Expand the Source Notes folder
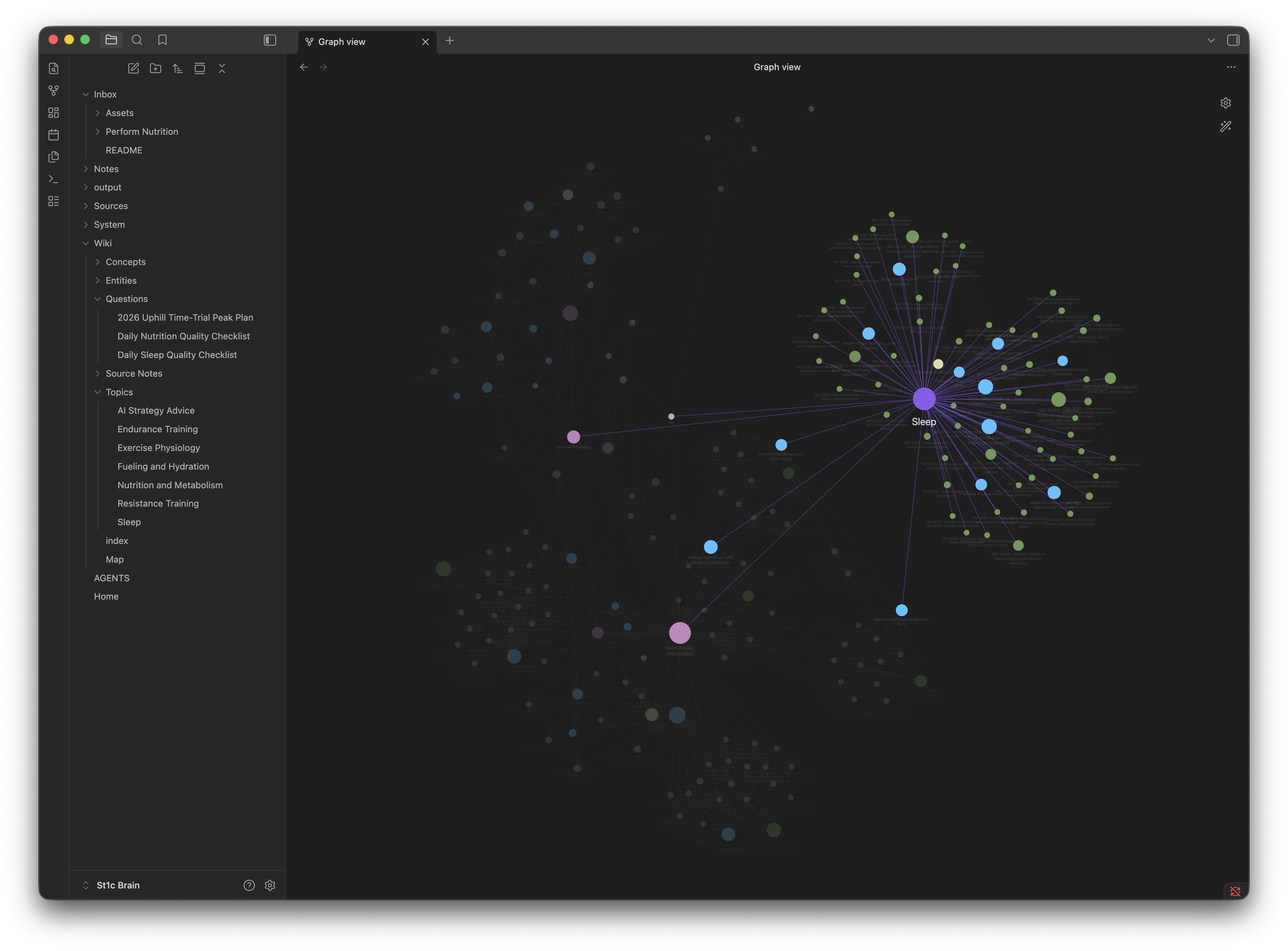Image resolution: width=1288 pixels, height=951 pixels. tap(97, 374)
